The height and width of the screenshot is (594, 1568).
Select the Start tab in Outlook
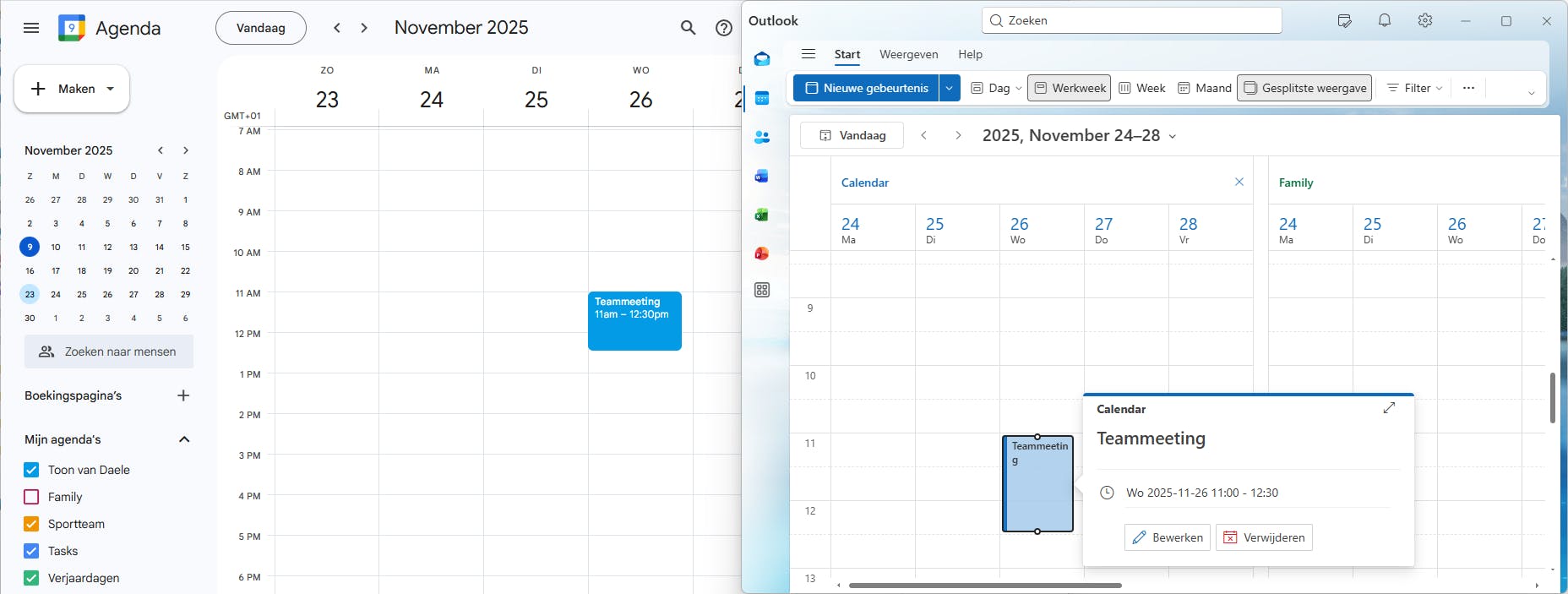847,54
